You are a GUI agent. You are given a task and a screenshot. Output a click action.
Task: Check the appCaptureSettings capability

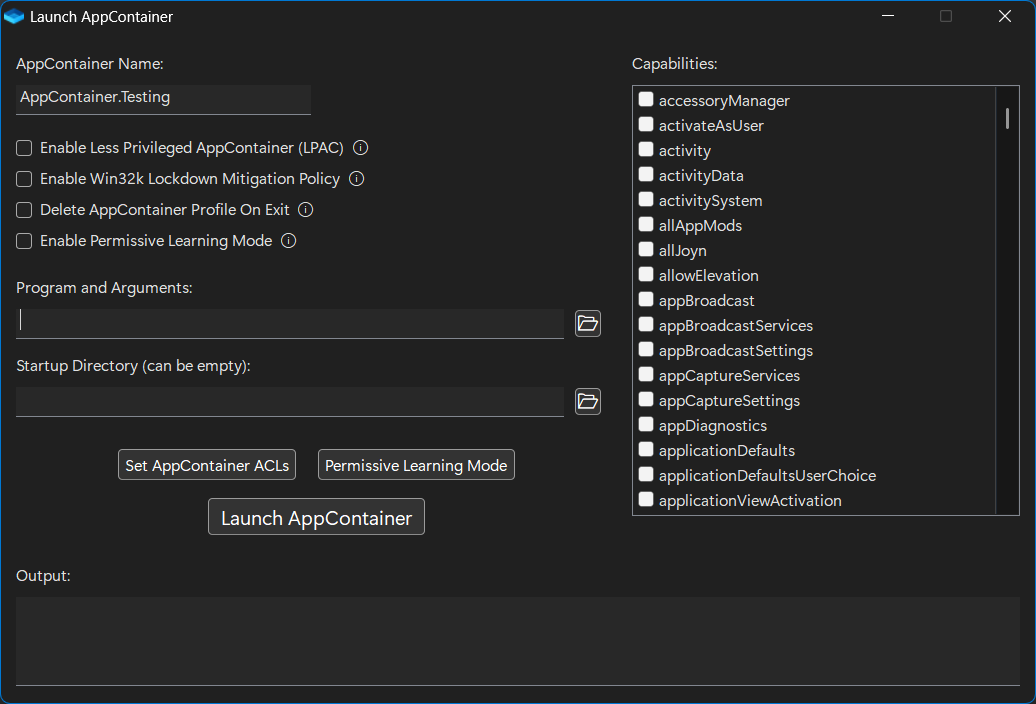coord(646,400)
